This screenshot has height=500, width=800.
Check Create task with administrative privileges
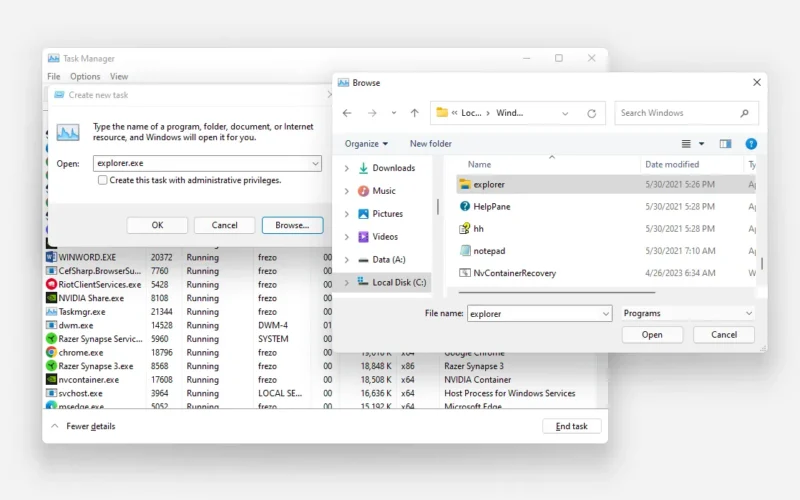click(x=103, y=180)
